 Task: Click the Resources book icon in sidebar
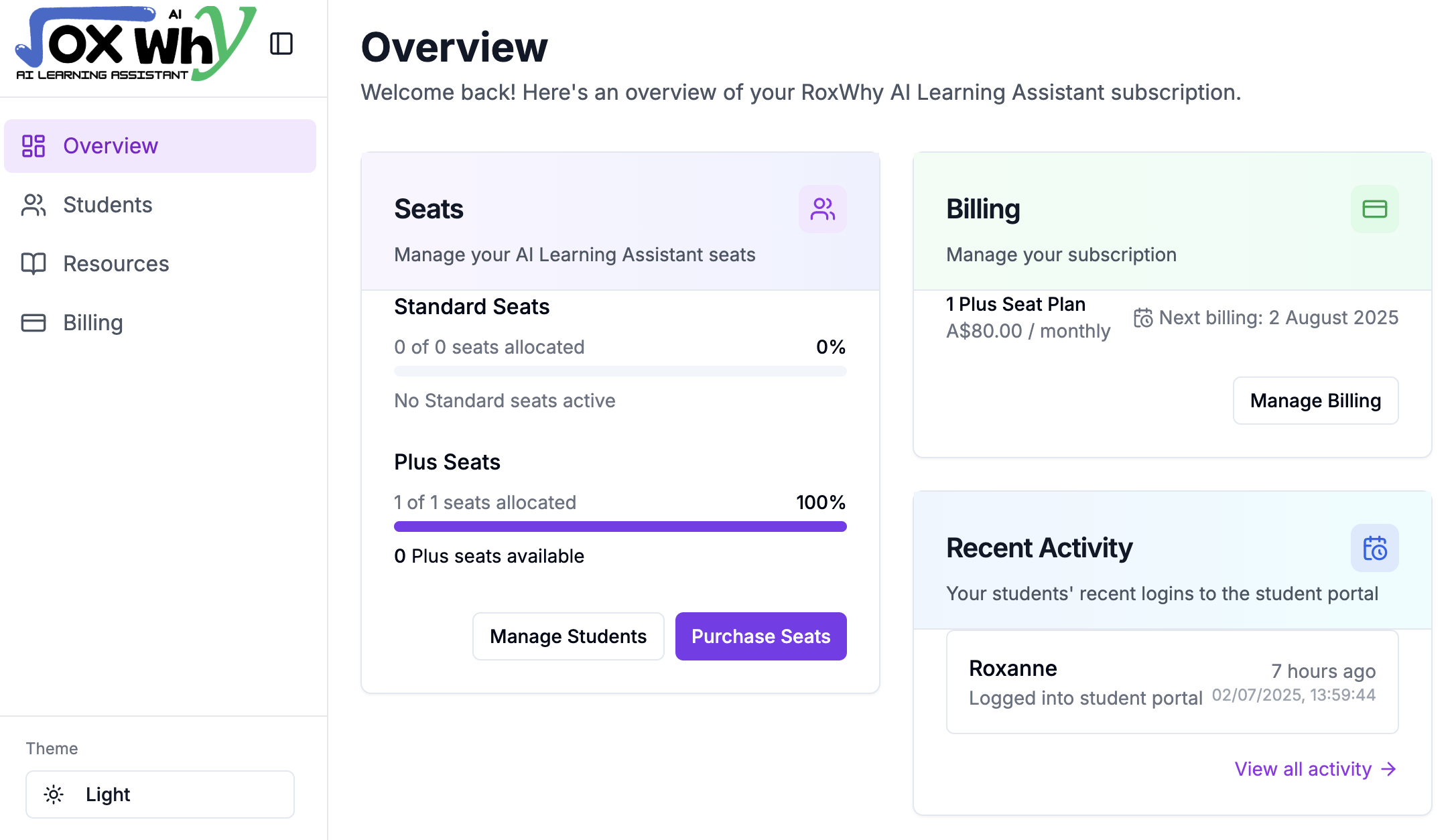[x=34, y=264]
